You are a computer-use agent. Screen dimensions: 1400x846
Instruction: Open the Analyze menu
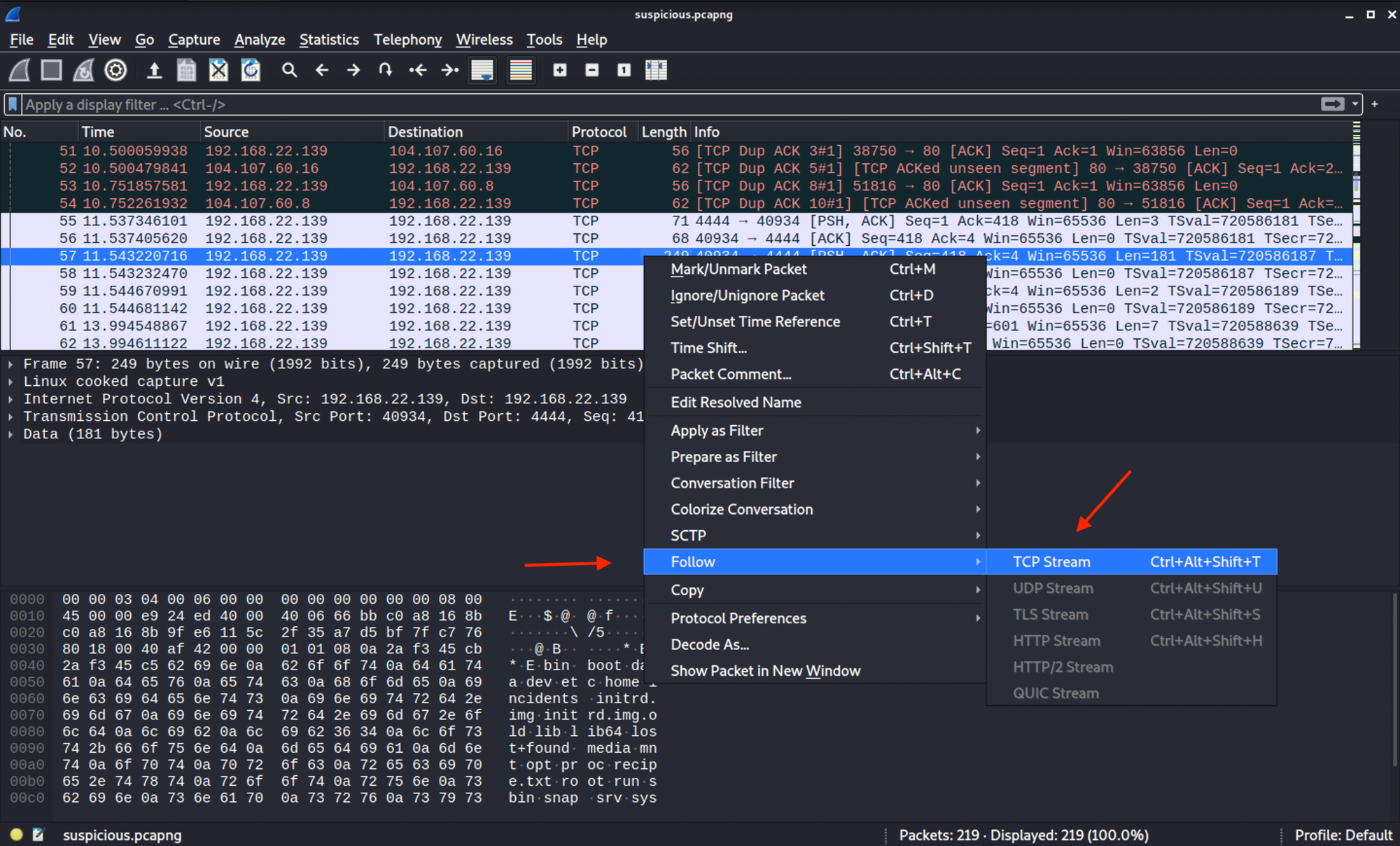[x=260, y=40]
